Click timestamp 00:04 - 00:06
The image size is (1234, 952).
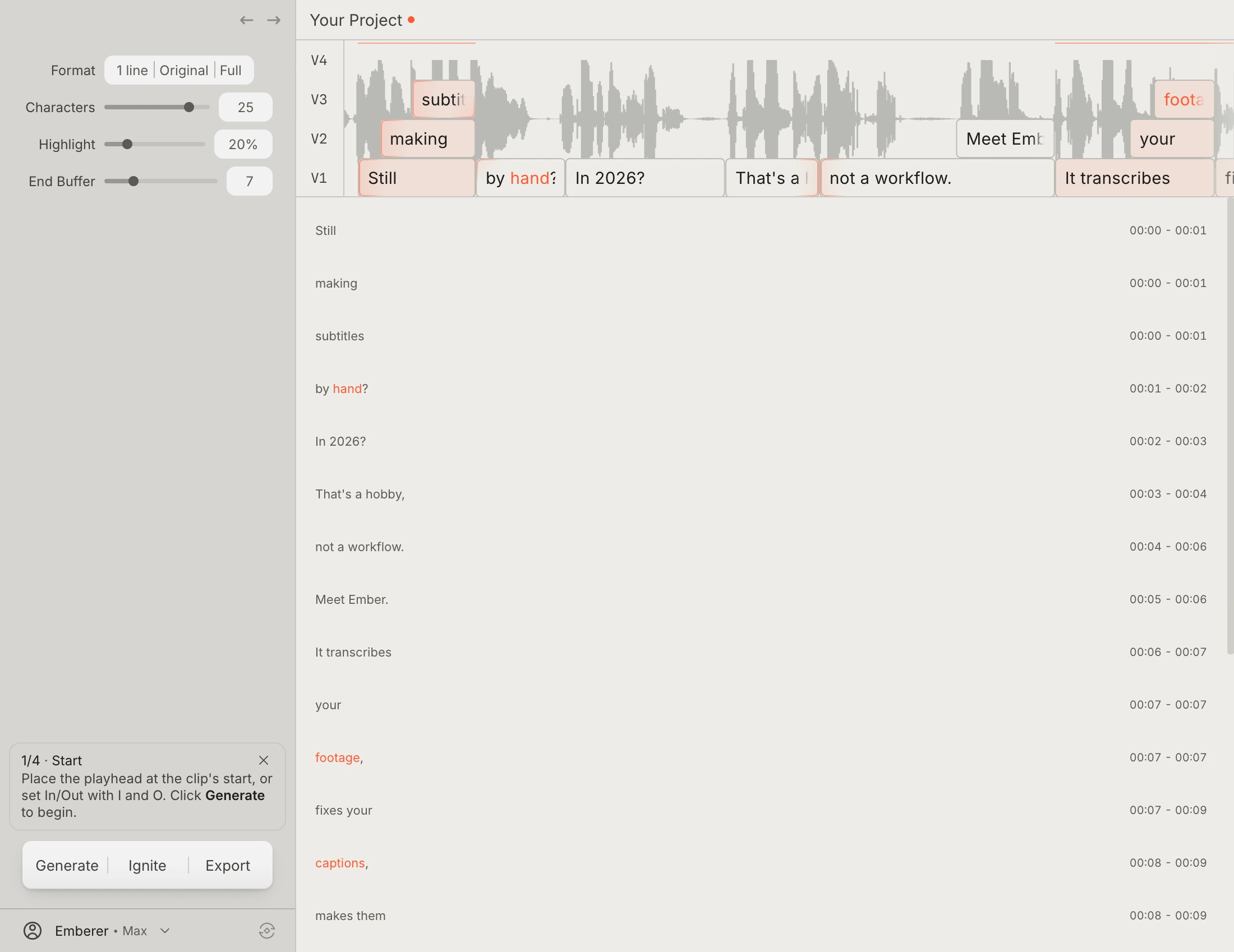pos(1168,547)
